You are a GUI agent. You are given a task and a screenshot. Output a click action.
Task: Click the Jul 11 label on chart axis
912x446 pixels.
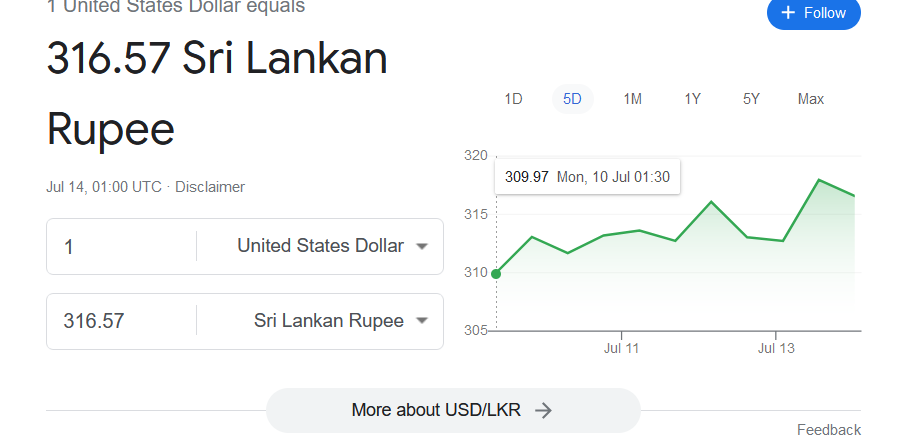point(621,348)
